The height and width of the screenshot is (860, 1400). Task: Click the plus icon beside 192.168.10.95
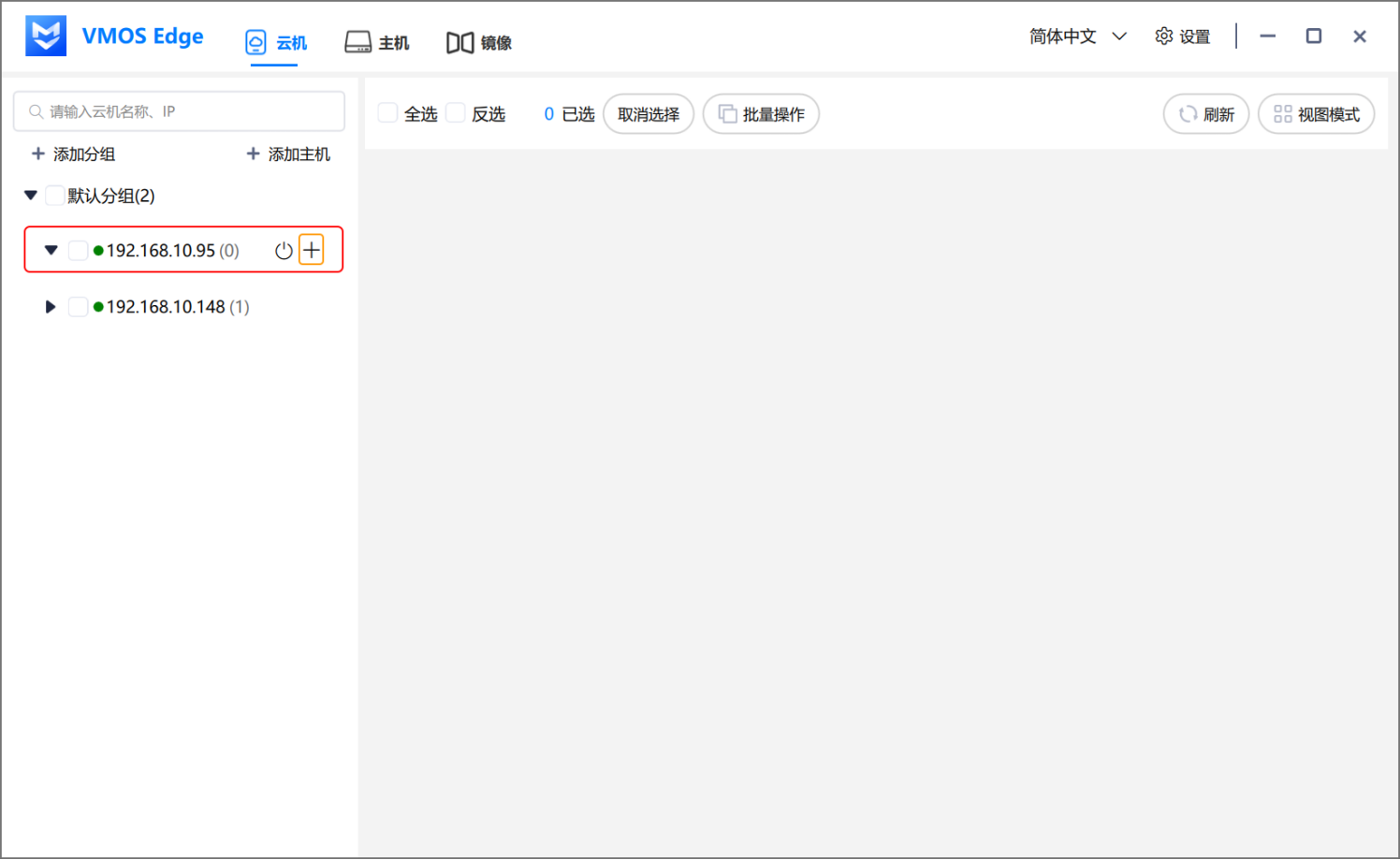point(311,249)
